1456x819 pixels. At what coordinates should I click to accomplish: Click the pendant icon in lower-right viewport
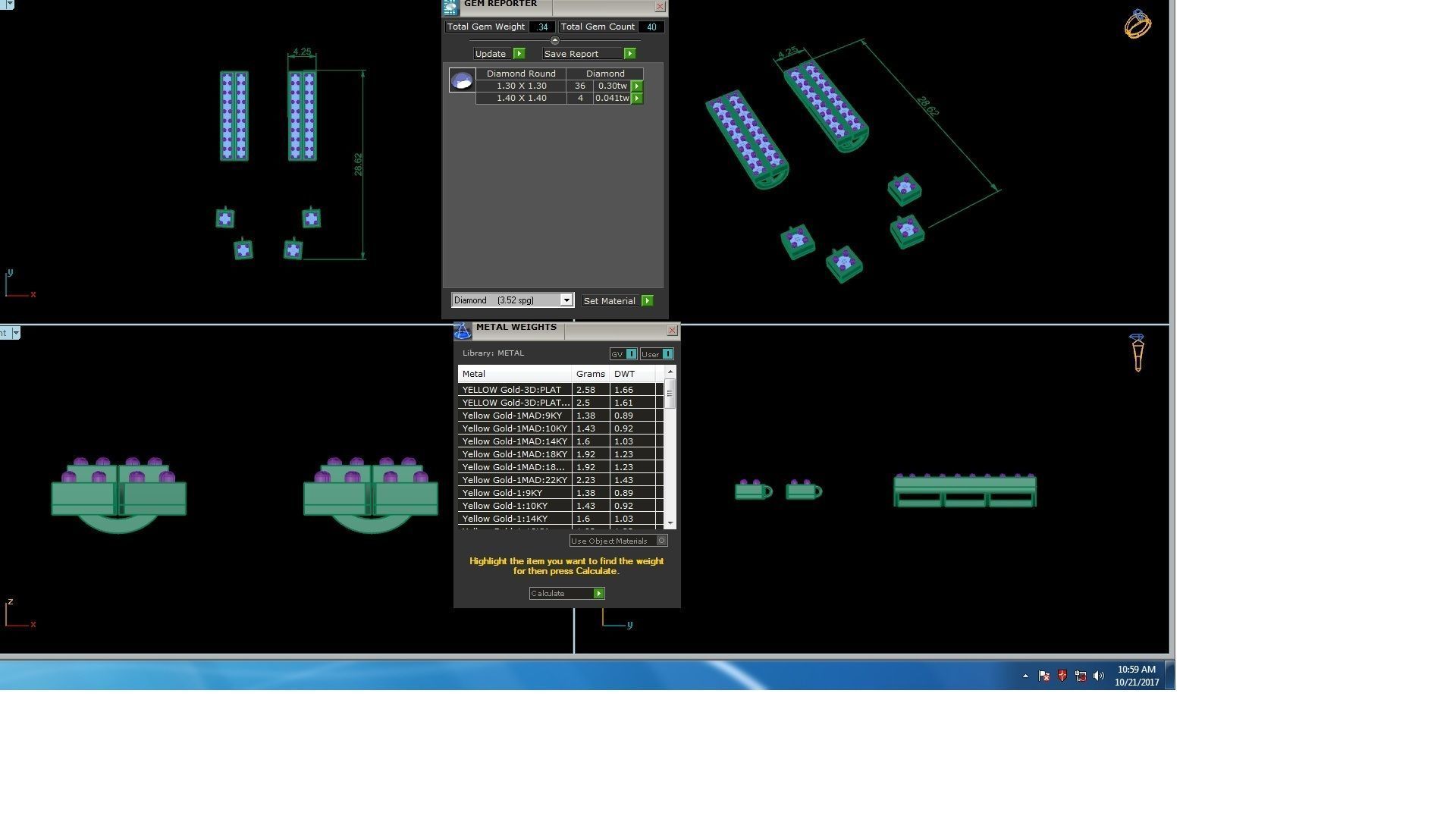coord(1137,353)
